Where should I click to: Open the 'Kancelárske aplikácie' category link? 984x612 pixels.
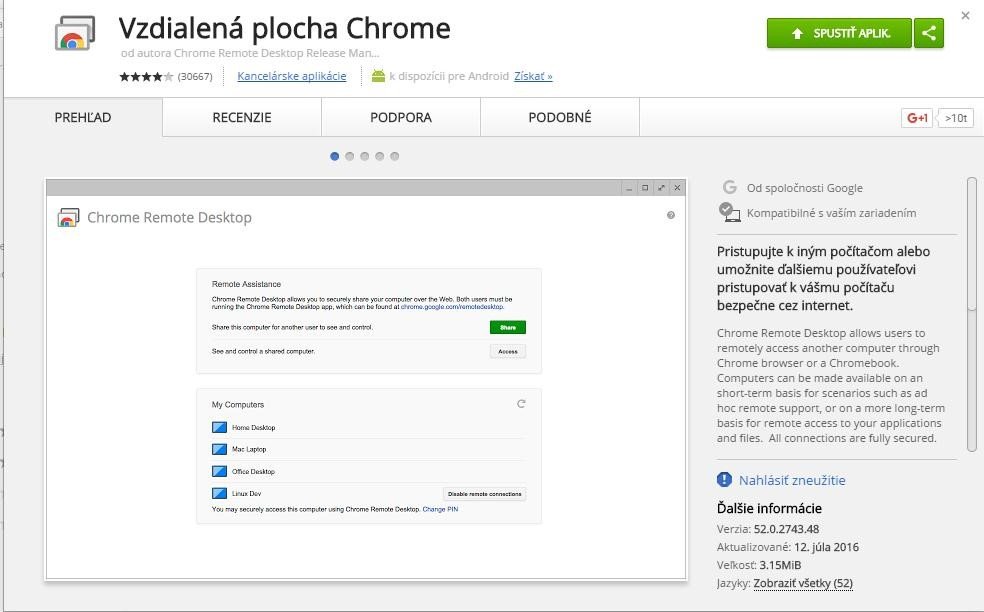[x=292, y=76]
